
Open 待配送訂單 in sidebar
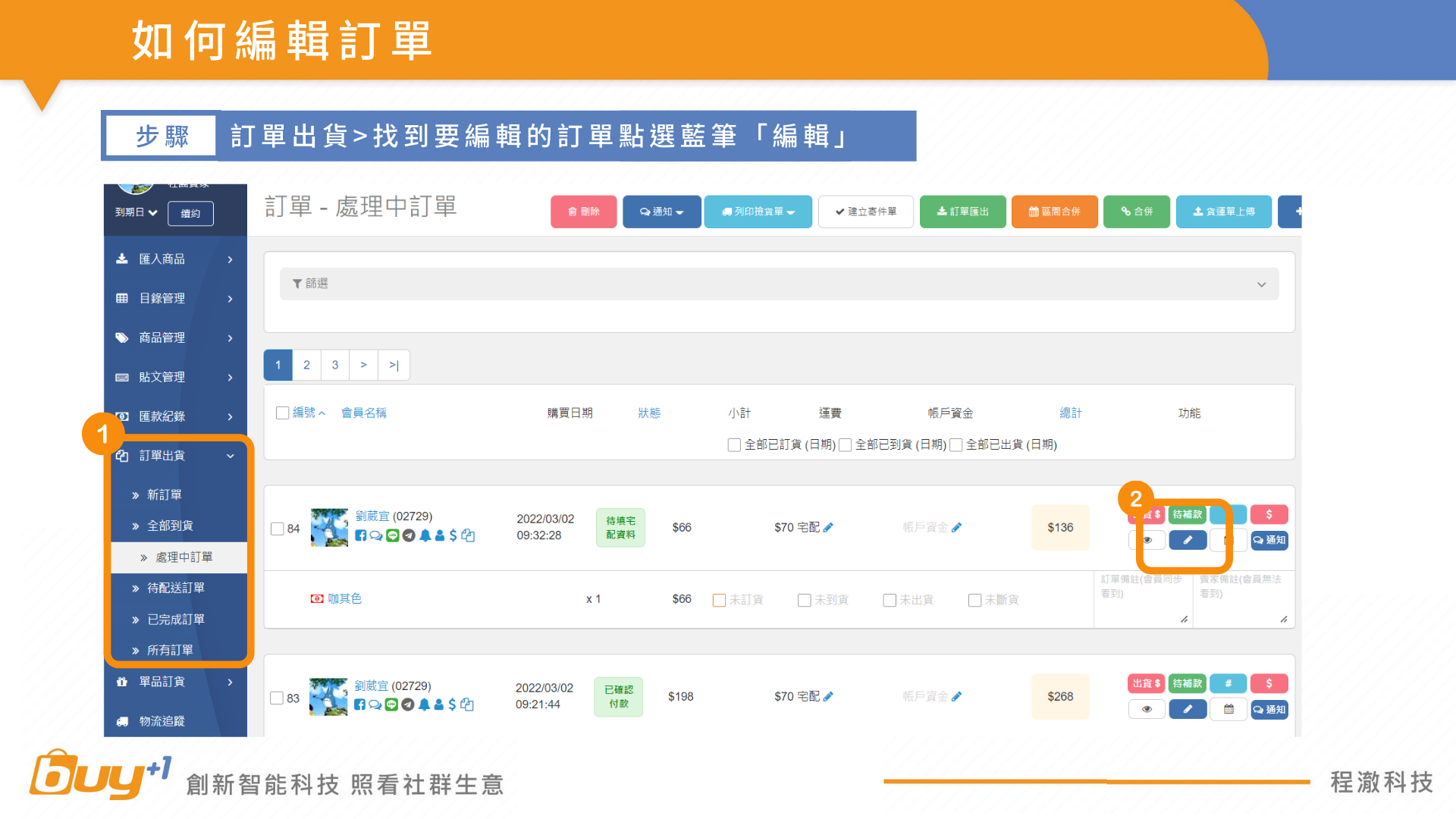coord(176,588)
